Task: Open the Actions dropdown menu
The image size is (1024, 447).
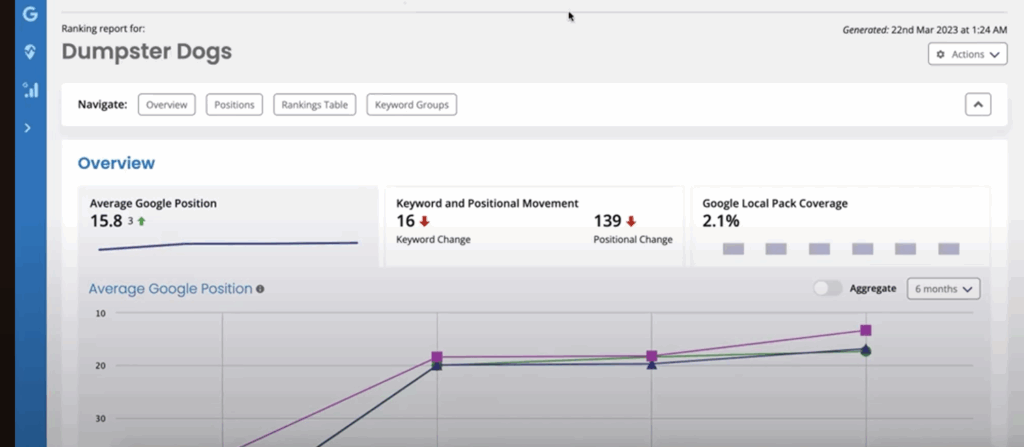Action: point(967,54)
